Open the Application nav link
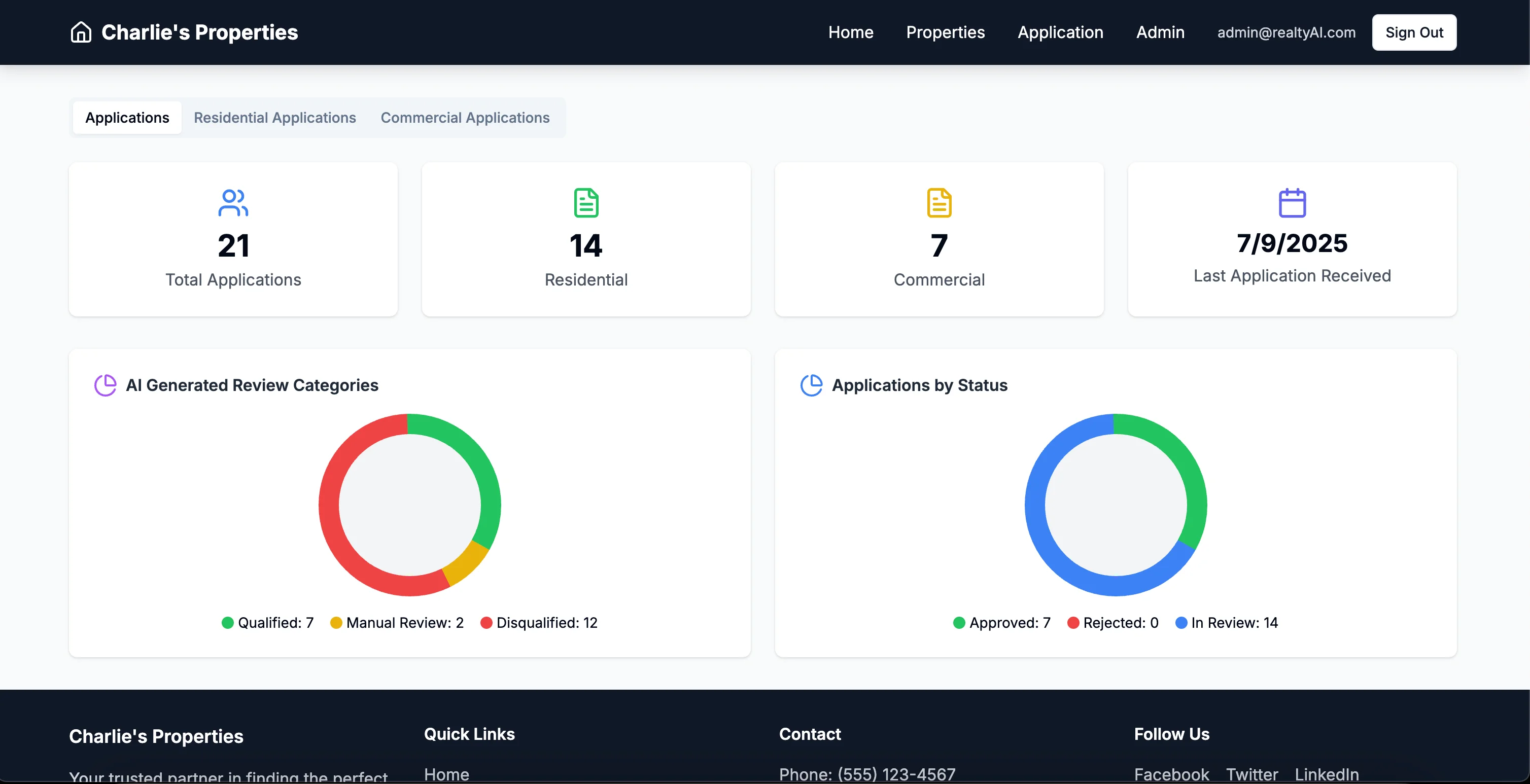This screenshot has width=1530, height=784. point(1060,32)
